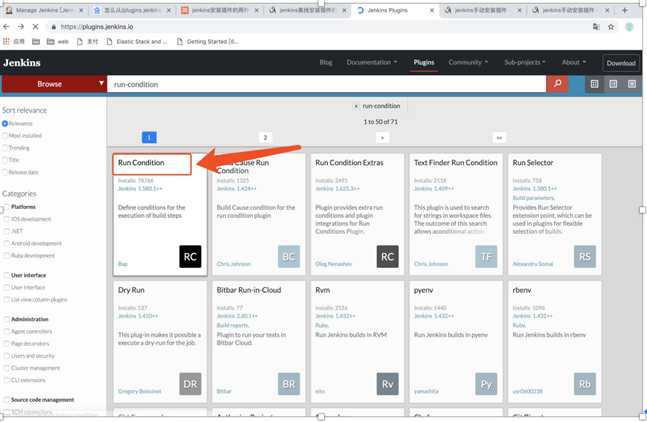
Task: Click the BC icon on Build Cause card
Action: (x=289, y=257)
